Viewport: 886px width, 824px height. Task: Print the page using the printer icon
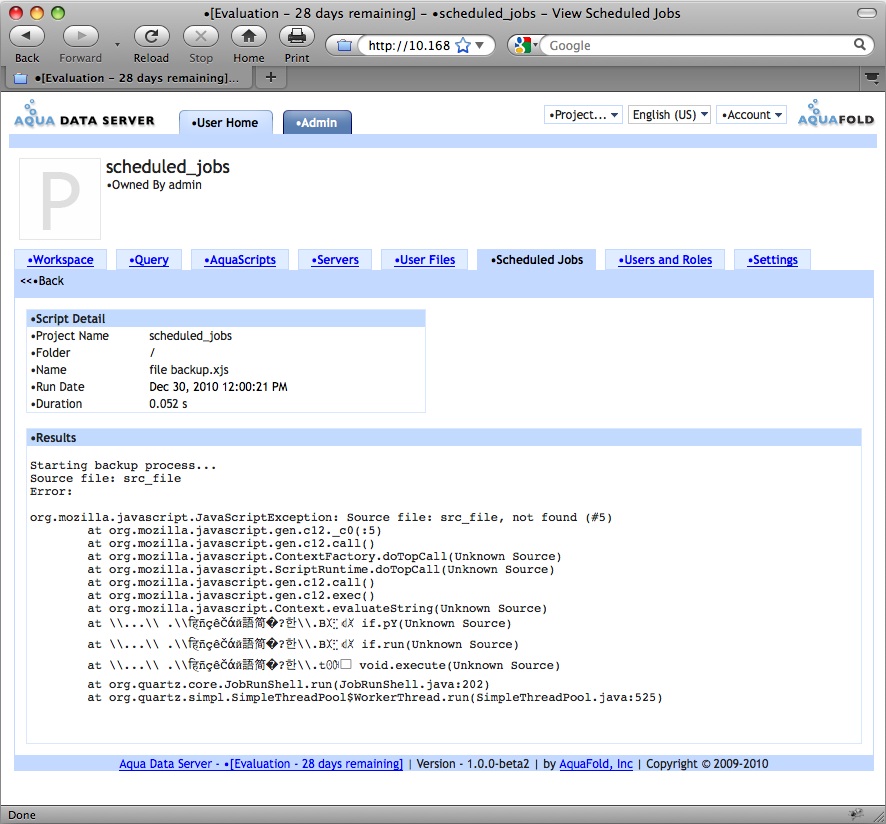click(297, 37)
